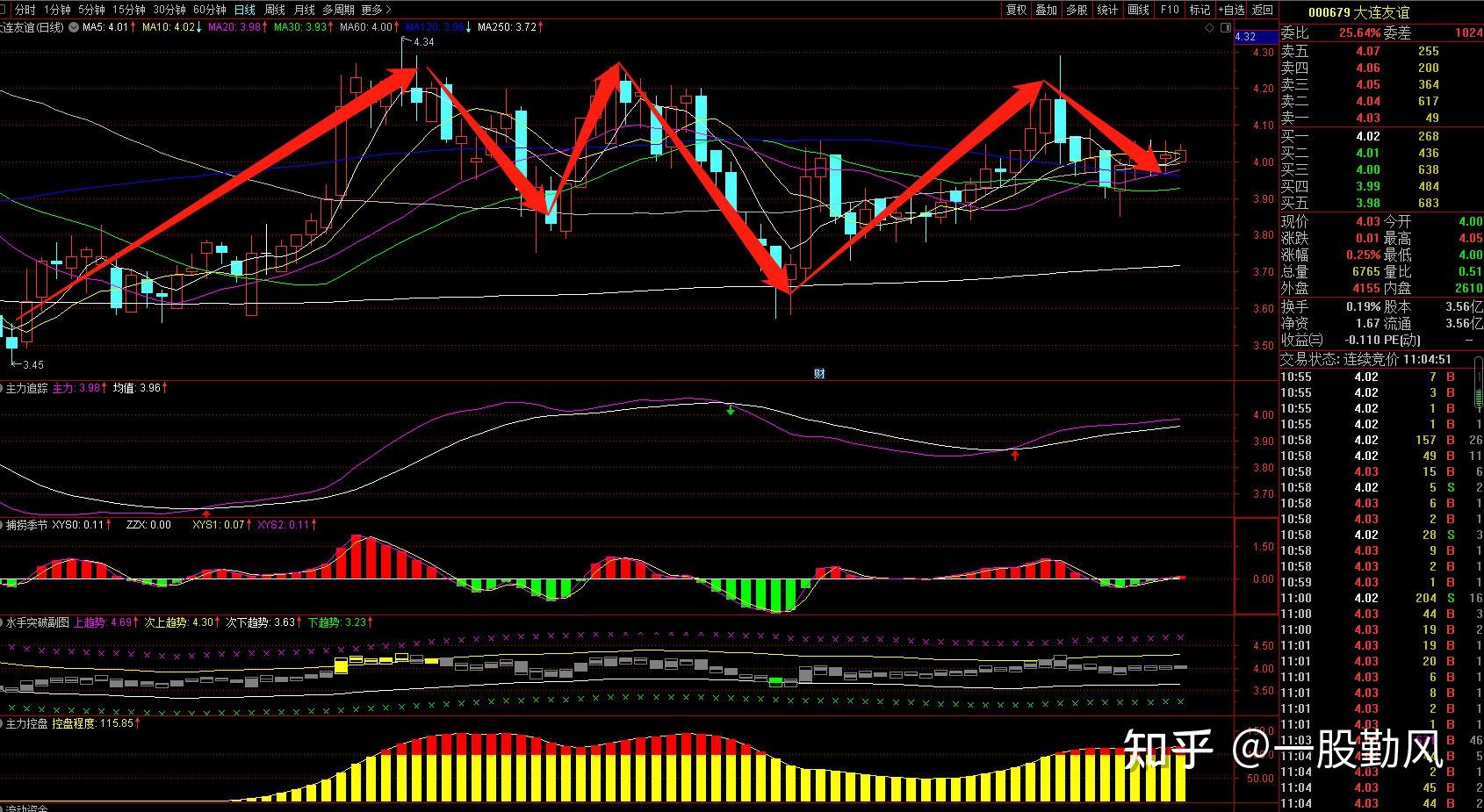
Task: Select the 30分钟 period tab
Action: tap(169, 10)
